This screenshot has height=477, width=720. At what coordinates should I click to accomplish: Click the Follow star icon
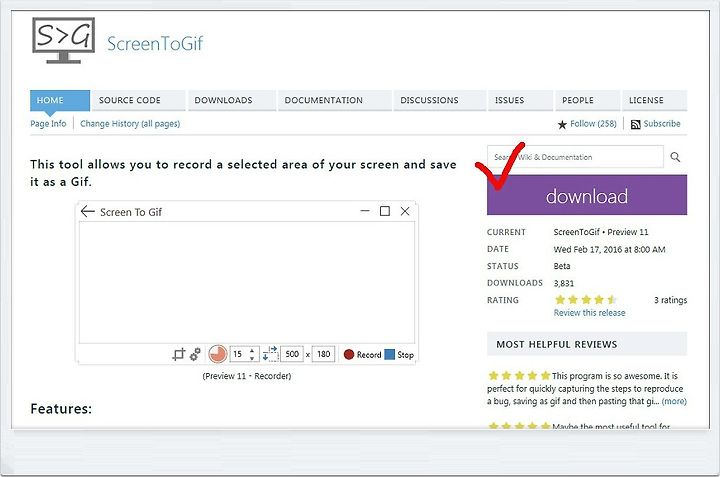coord(562,124)
